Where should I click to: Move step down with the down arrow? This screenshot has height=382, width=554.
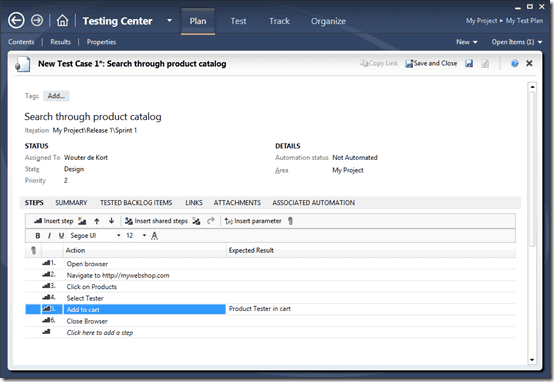point(111,221)
